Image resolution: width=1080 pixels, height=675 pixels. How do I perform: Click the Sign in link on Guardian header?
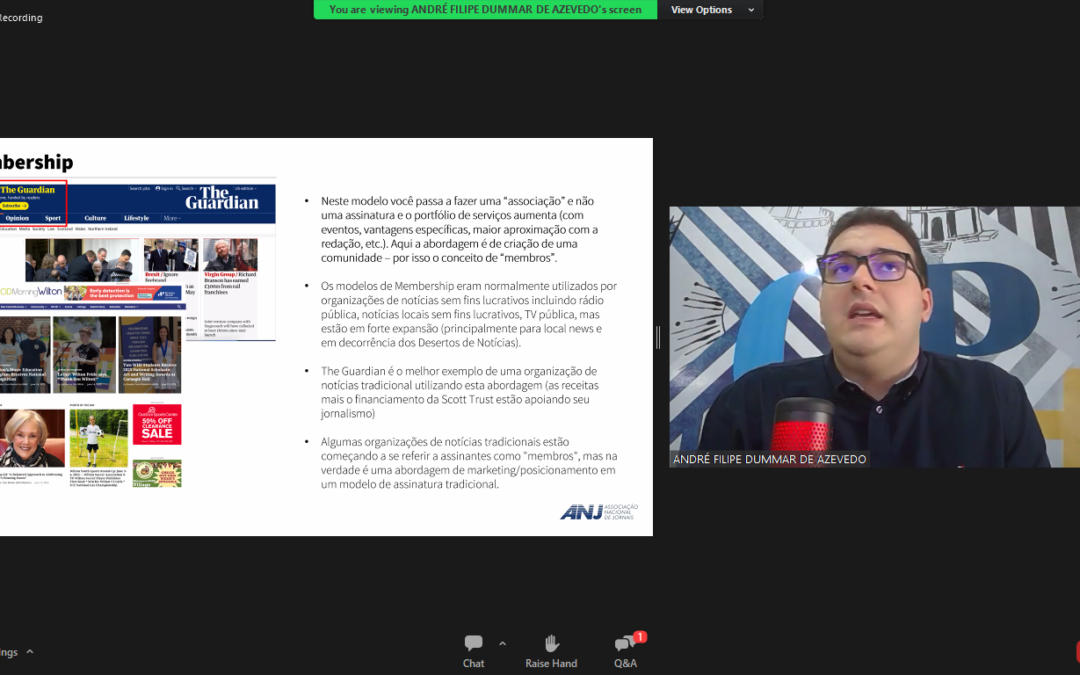pyautogui.click(x=165, y=188)
